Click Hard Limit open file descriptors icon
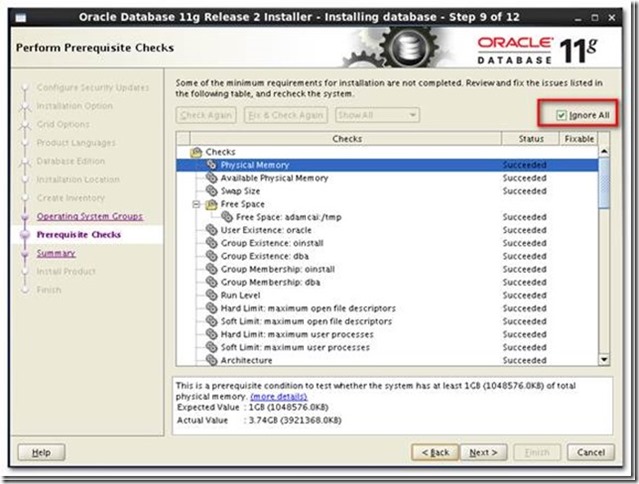This screenshot has height=484, width=639. pos(211,308)
